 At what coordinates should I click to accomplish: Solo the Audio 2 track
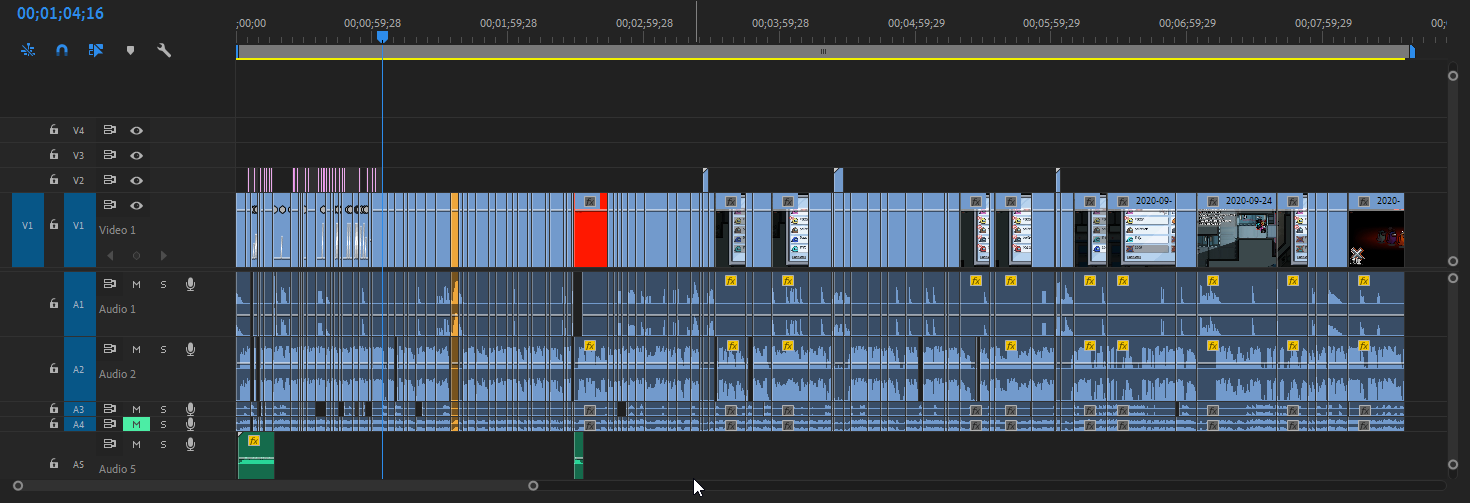[163, 349]
